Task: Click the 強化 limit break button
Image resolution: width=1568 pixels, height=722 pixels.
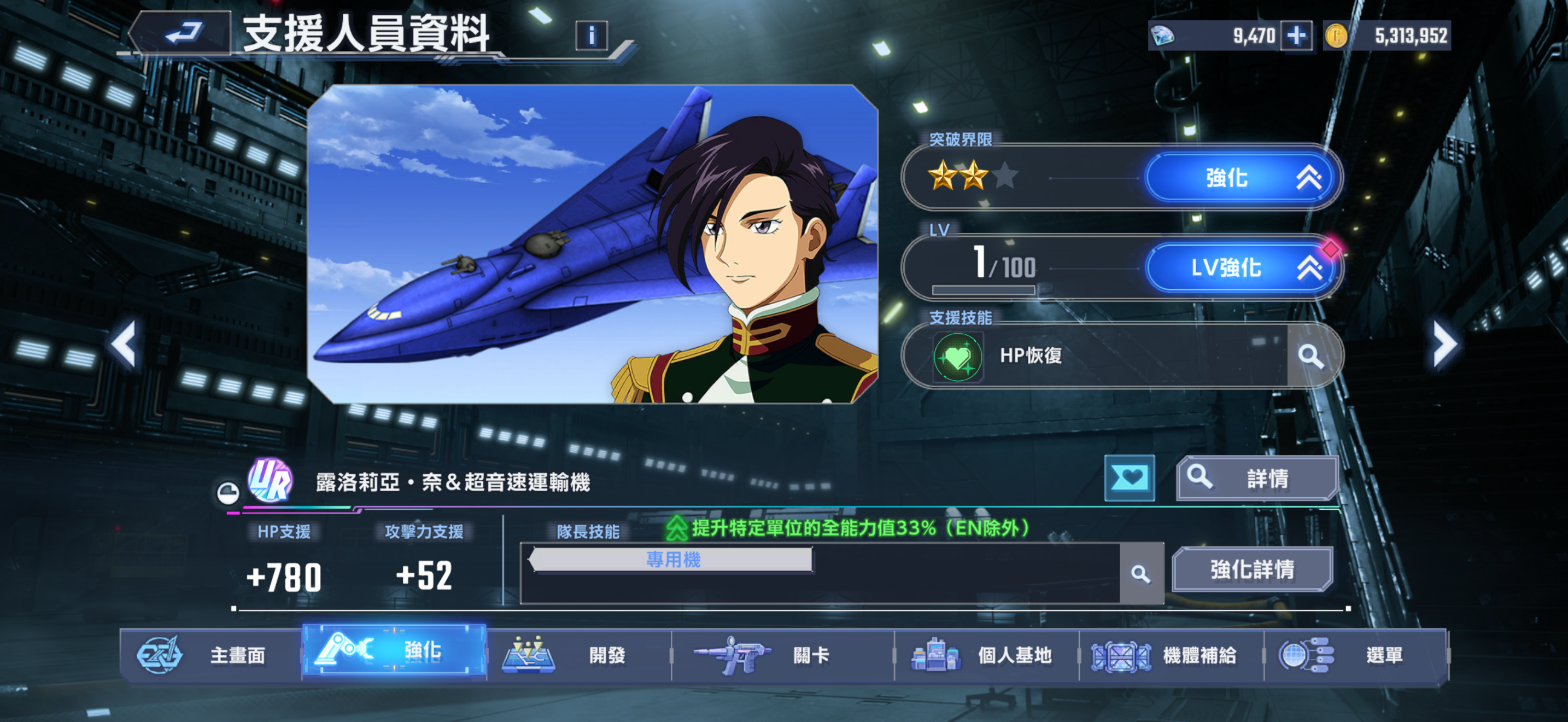Action: point(1241,178)
